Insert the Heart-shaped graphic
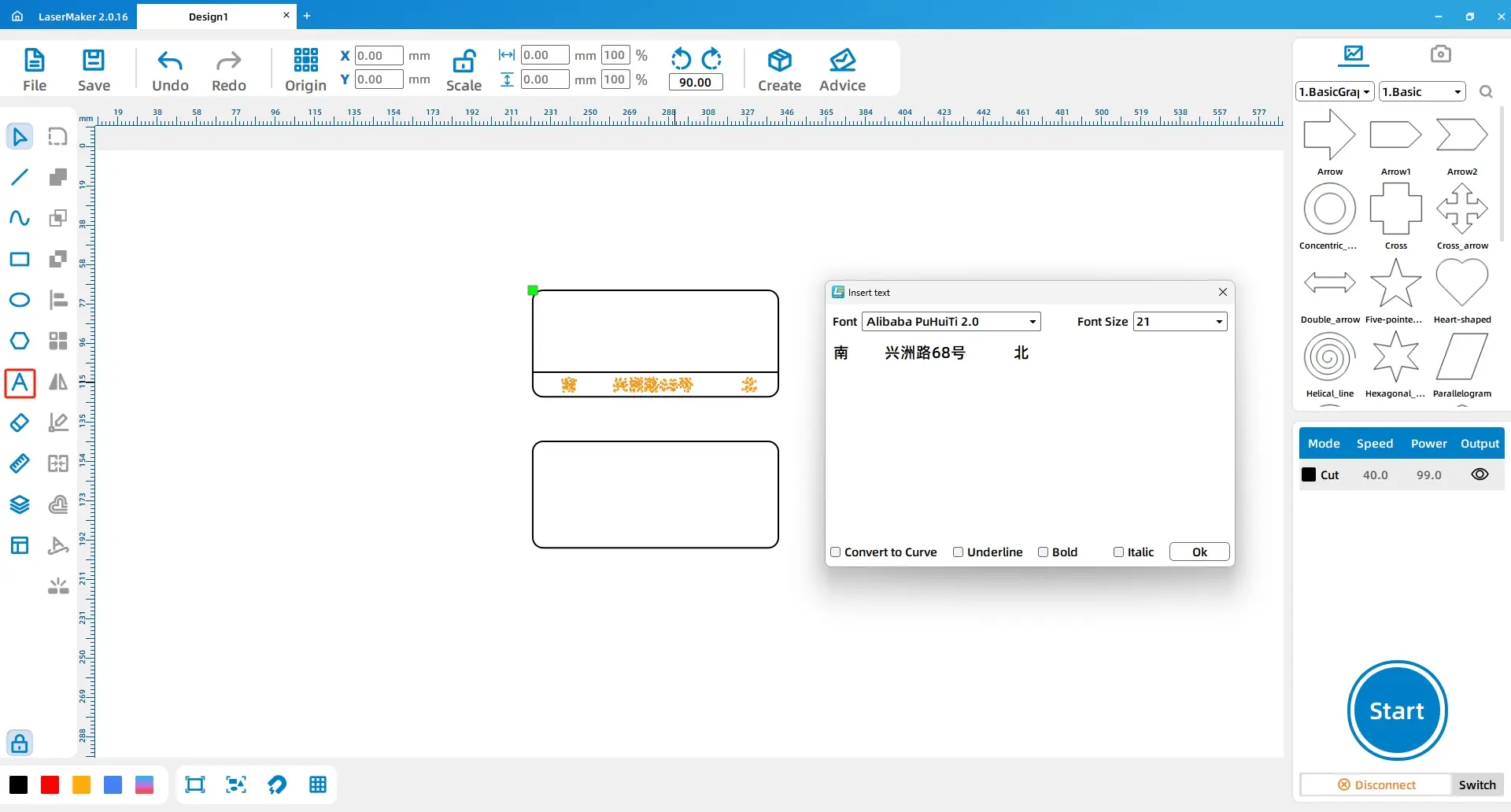The width and height of the screenshot is (1511, 812). (x=1461, y=290)
